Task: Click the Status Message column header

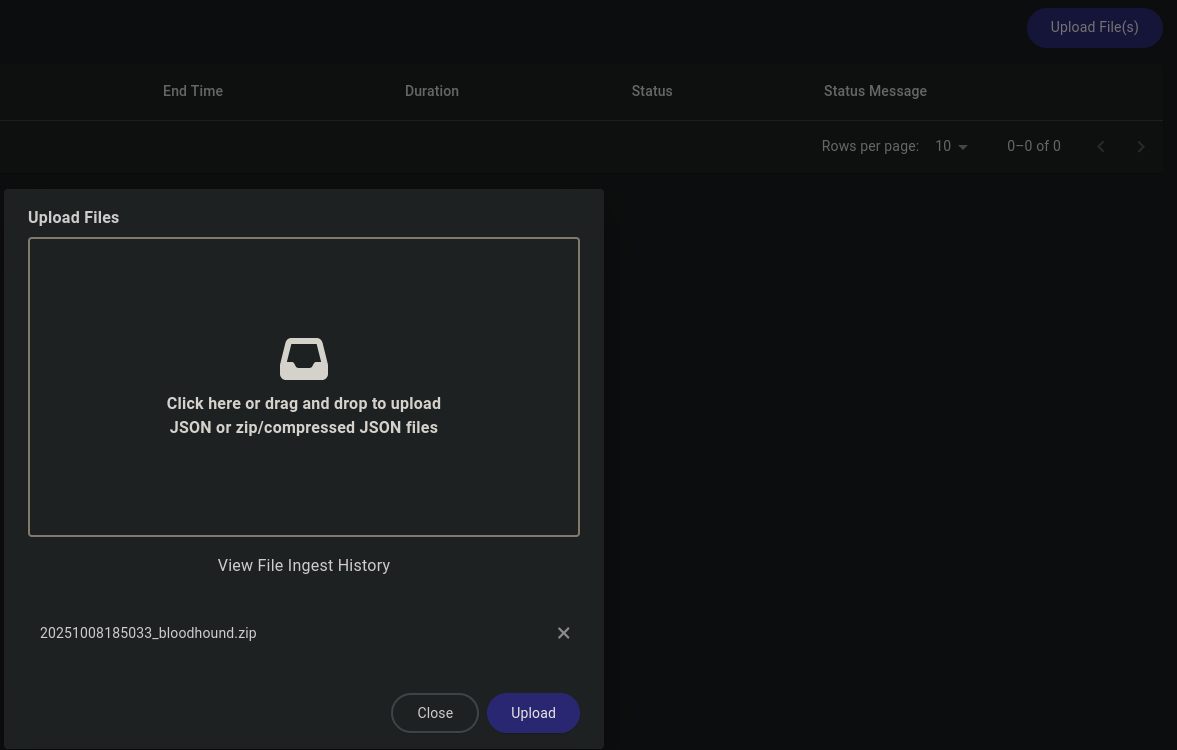Action: 874,91
